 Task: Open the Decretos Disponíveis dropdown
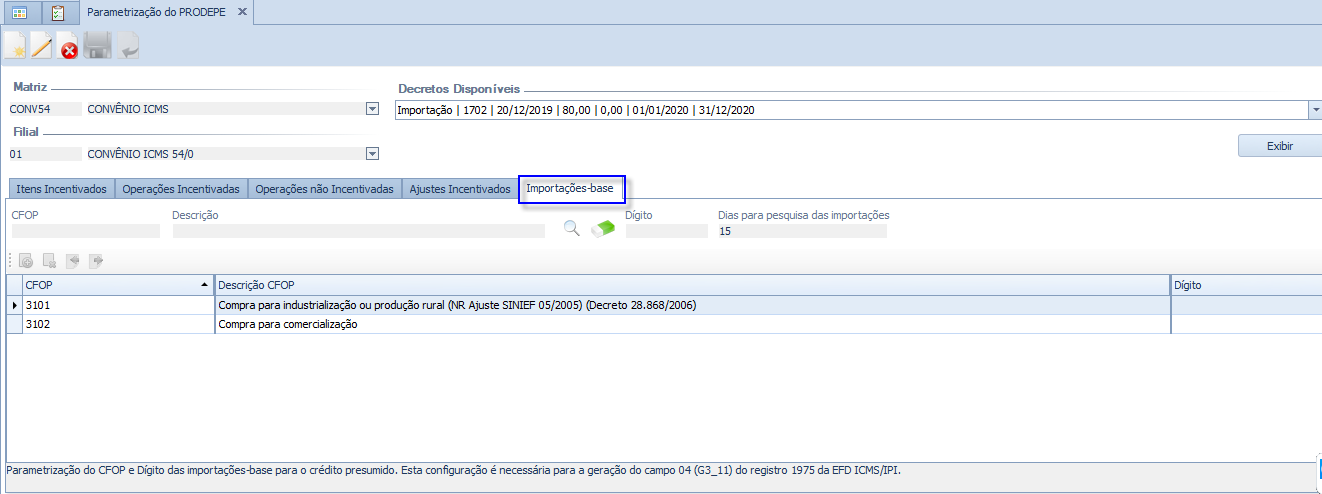pos(1314,110)
